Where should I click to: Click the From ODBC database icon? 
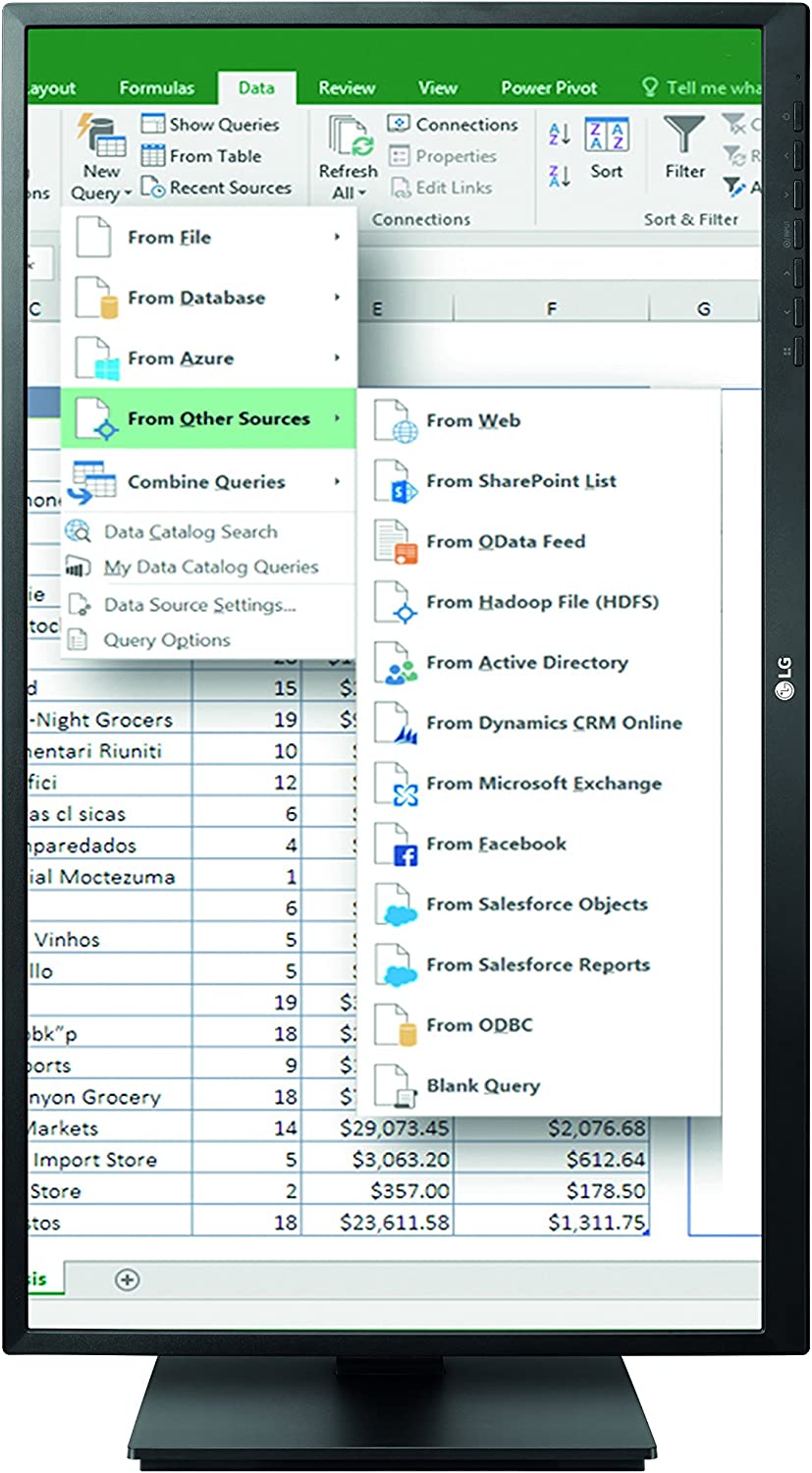pos(396,1026)
